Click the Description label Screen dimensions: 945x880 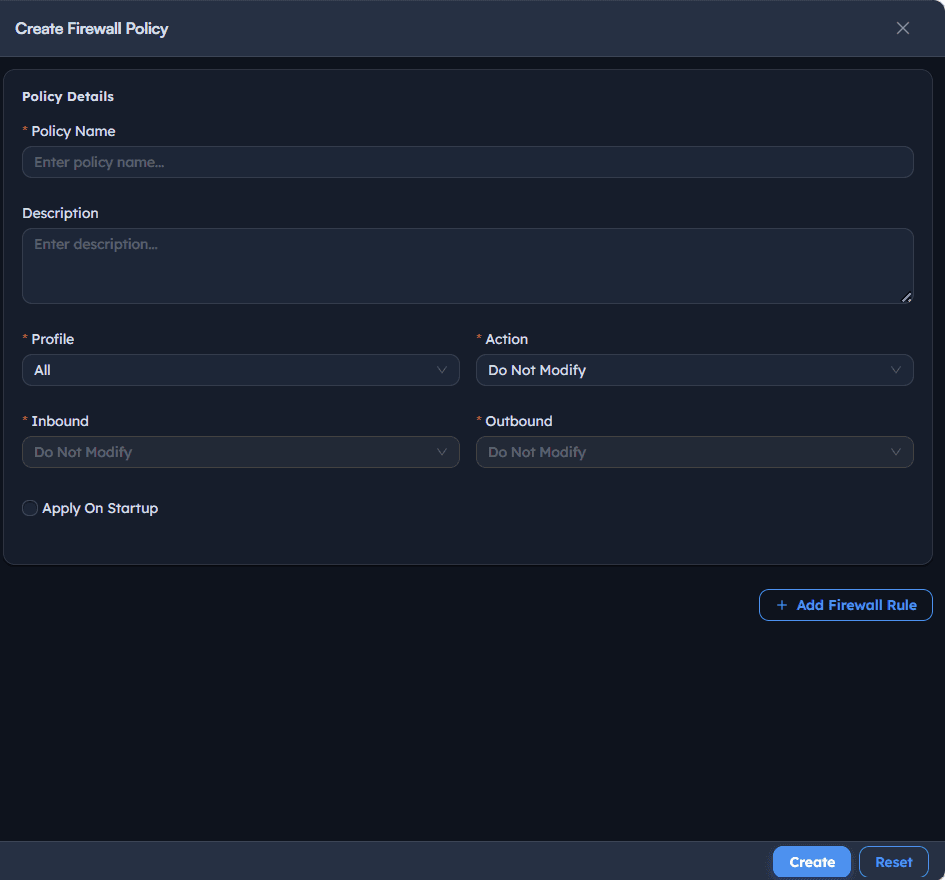[x=60, y=213]
